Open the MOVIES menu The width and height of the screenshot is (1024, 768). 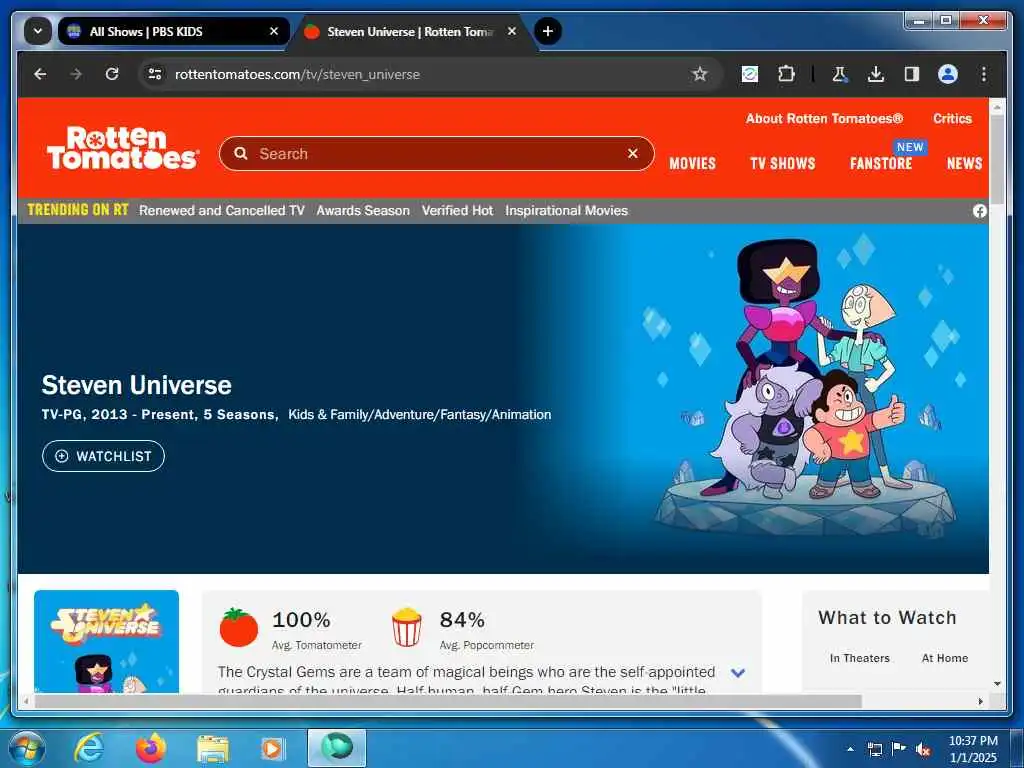(692, 163)
